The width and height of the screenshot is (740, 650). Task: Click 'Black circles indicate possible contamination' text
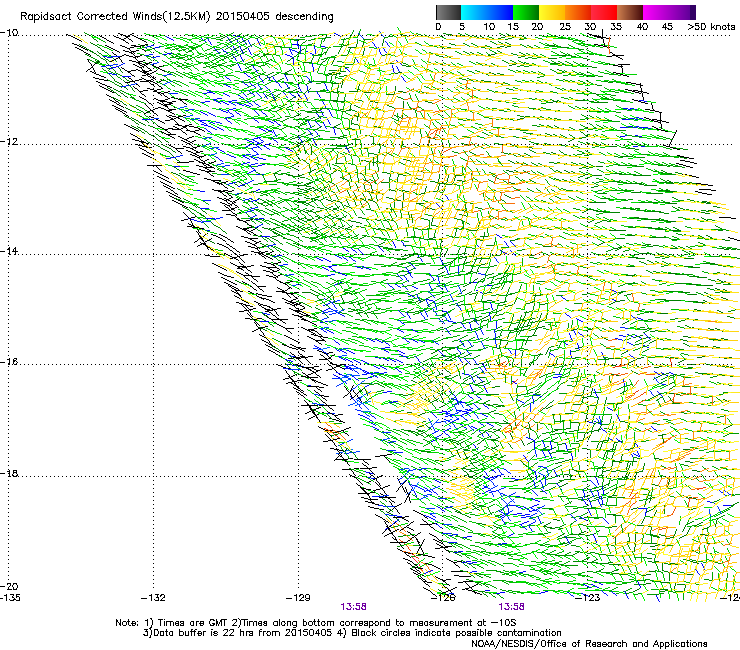(x=456, y=633)
